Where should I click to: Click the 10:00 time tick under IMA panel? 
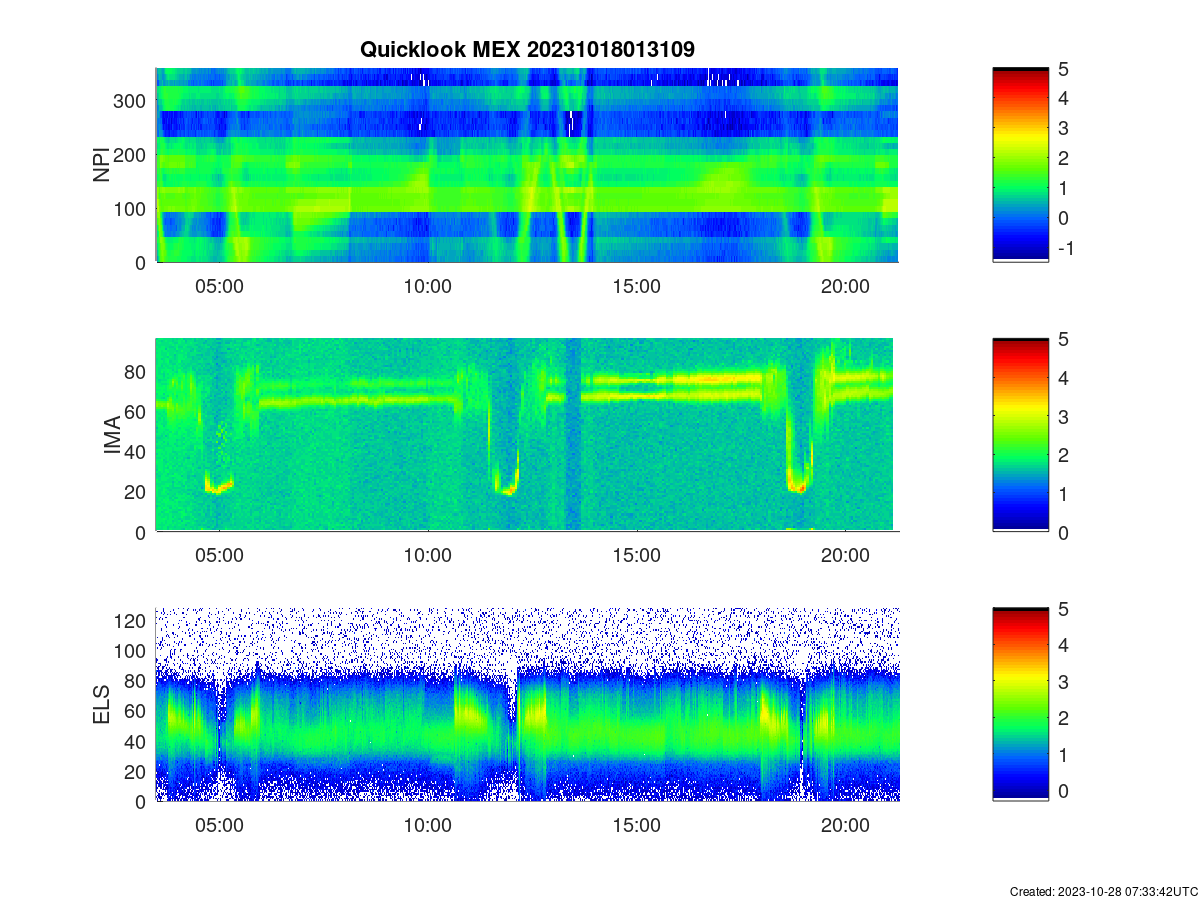[x=428, y=556]
